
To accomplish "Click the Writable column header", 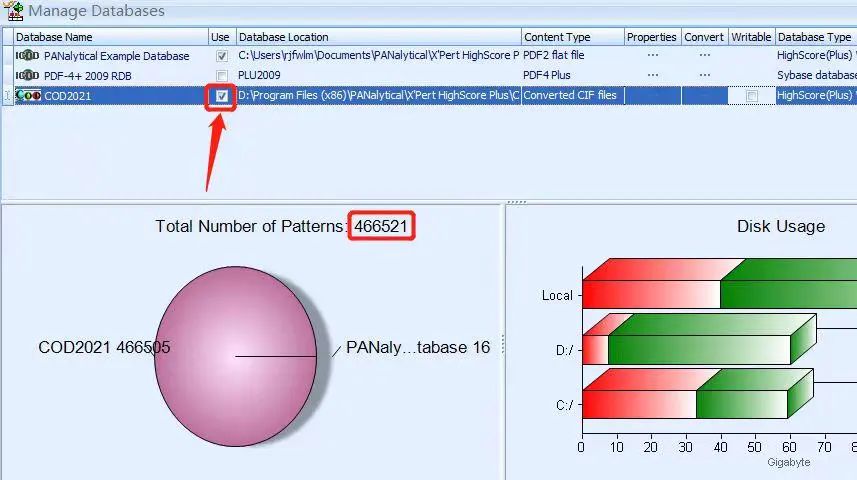I will coord(751,37).
